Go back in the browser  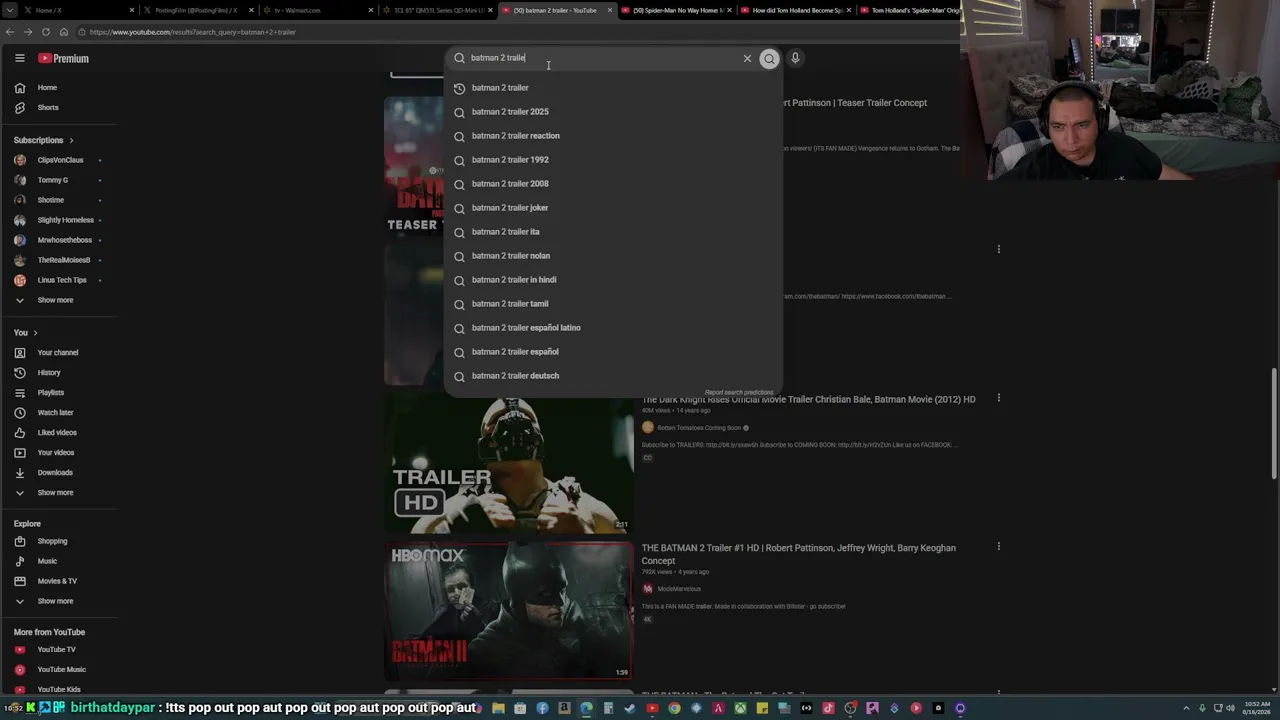click(x=10, y=32)
